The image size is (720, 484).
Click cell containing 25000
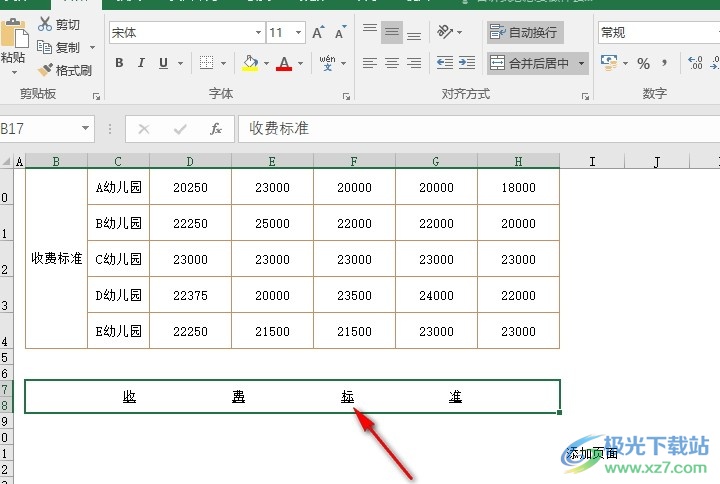[x=272, y=223]
